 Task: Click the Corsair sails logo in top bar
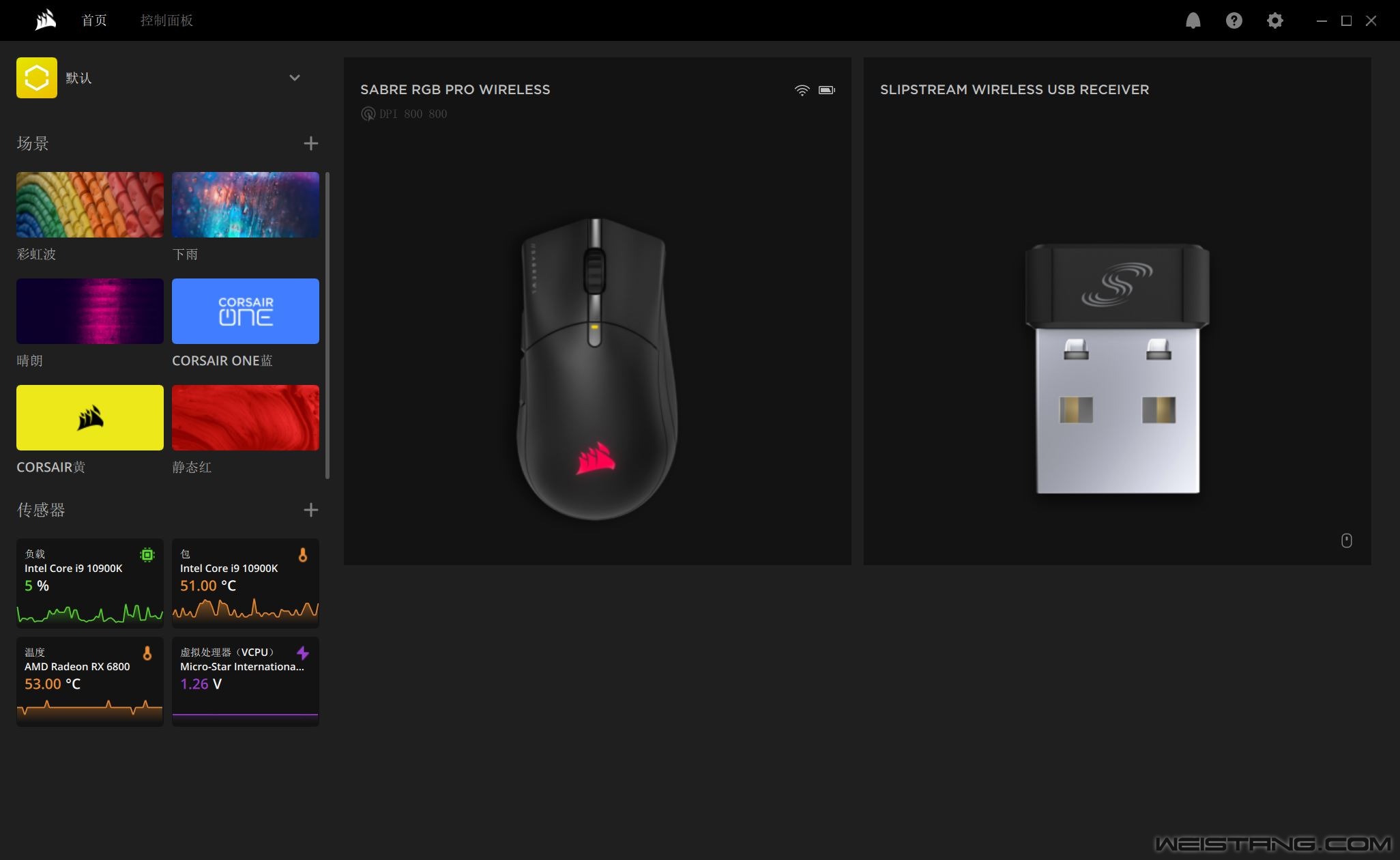(x=46, y=20)
